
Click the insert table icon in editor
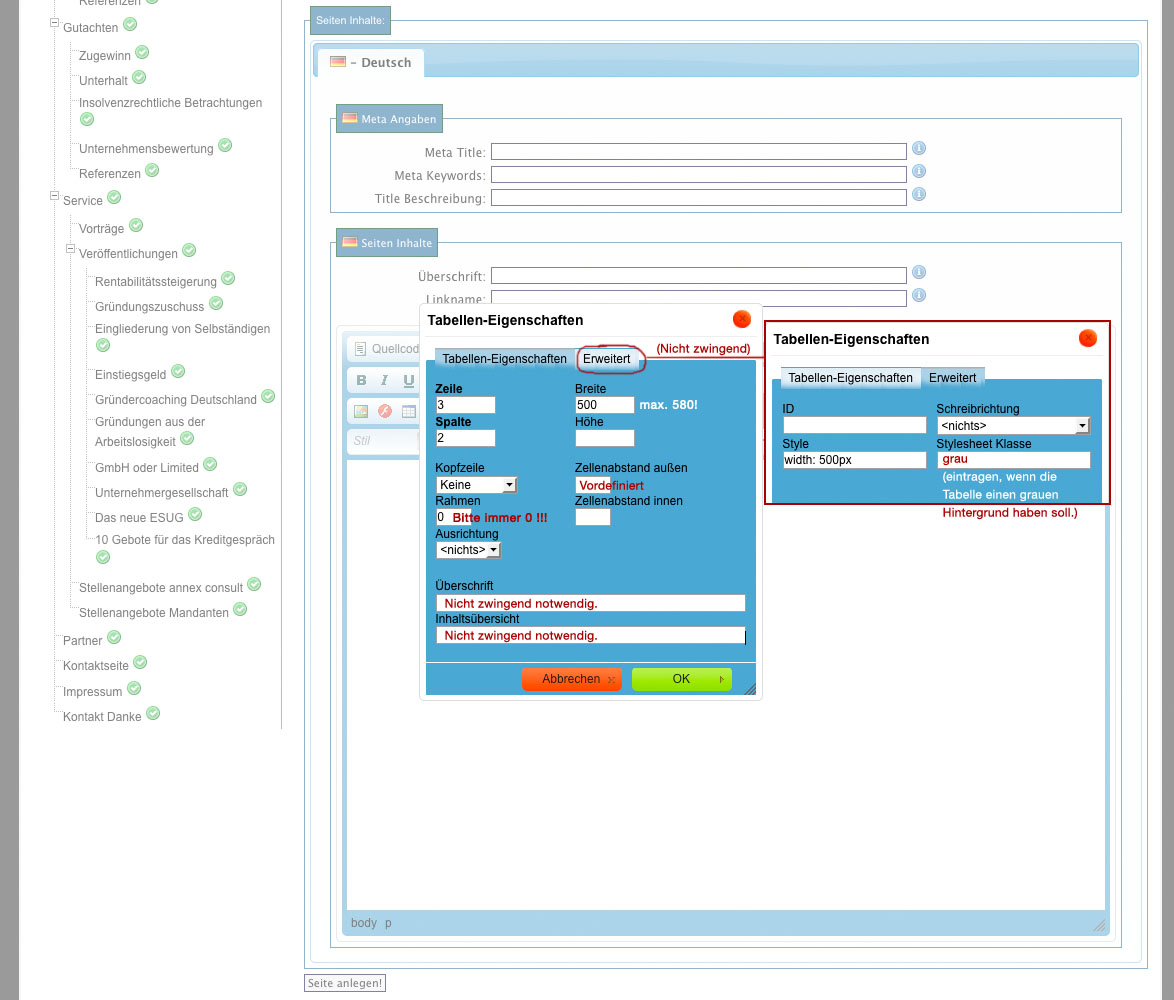(x=408, y=411)
